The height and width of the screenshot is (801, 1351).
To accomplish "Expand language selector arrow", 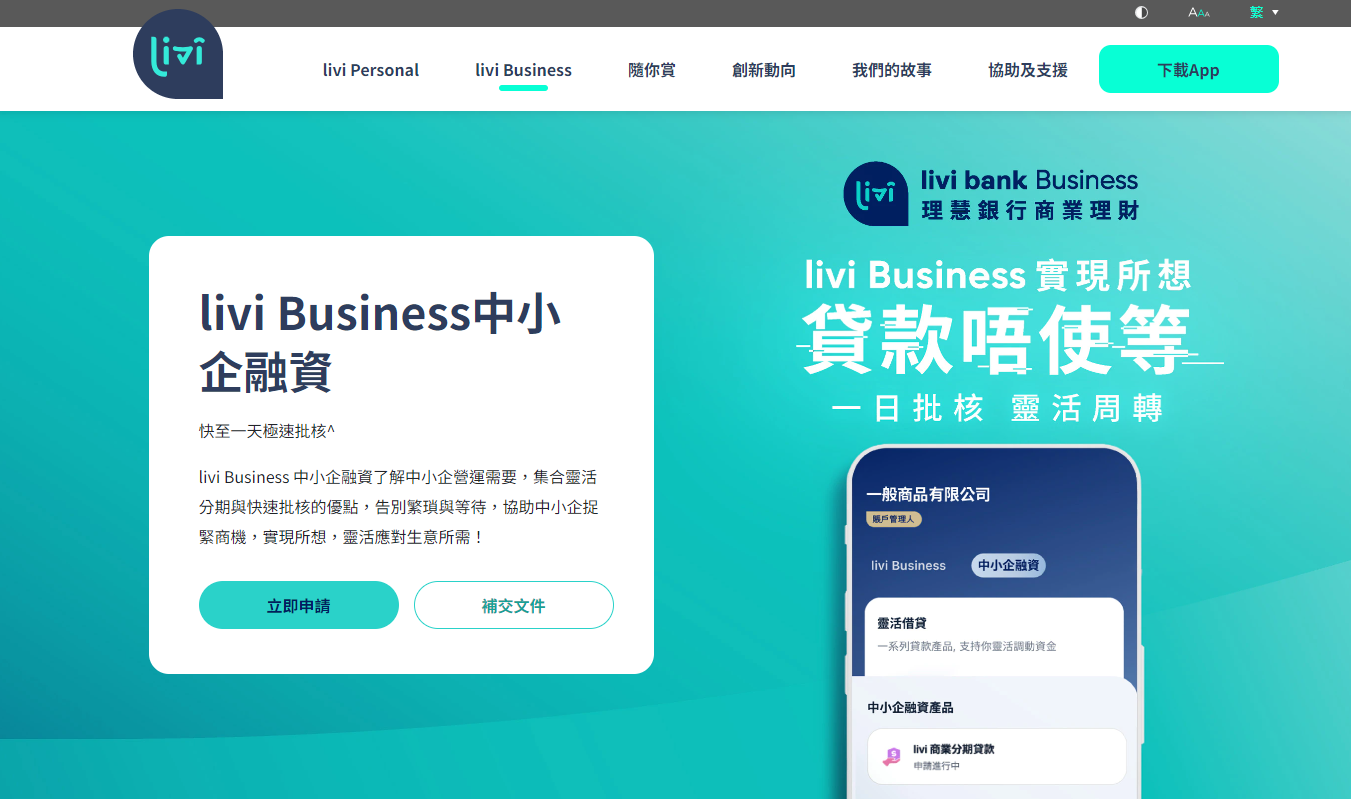I will 1275,13.
